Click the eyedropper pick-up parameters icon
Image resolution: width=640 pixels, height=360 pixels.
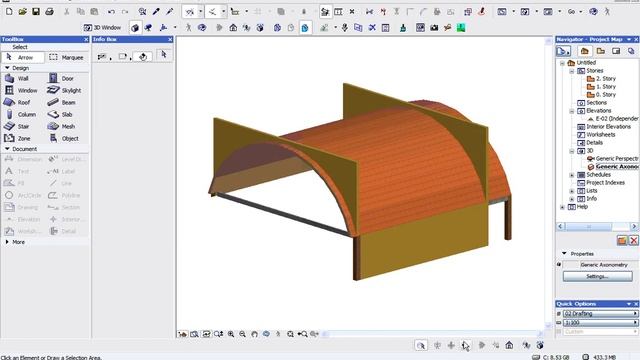coord(156,12)
